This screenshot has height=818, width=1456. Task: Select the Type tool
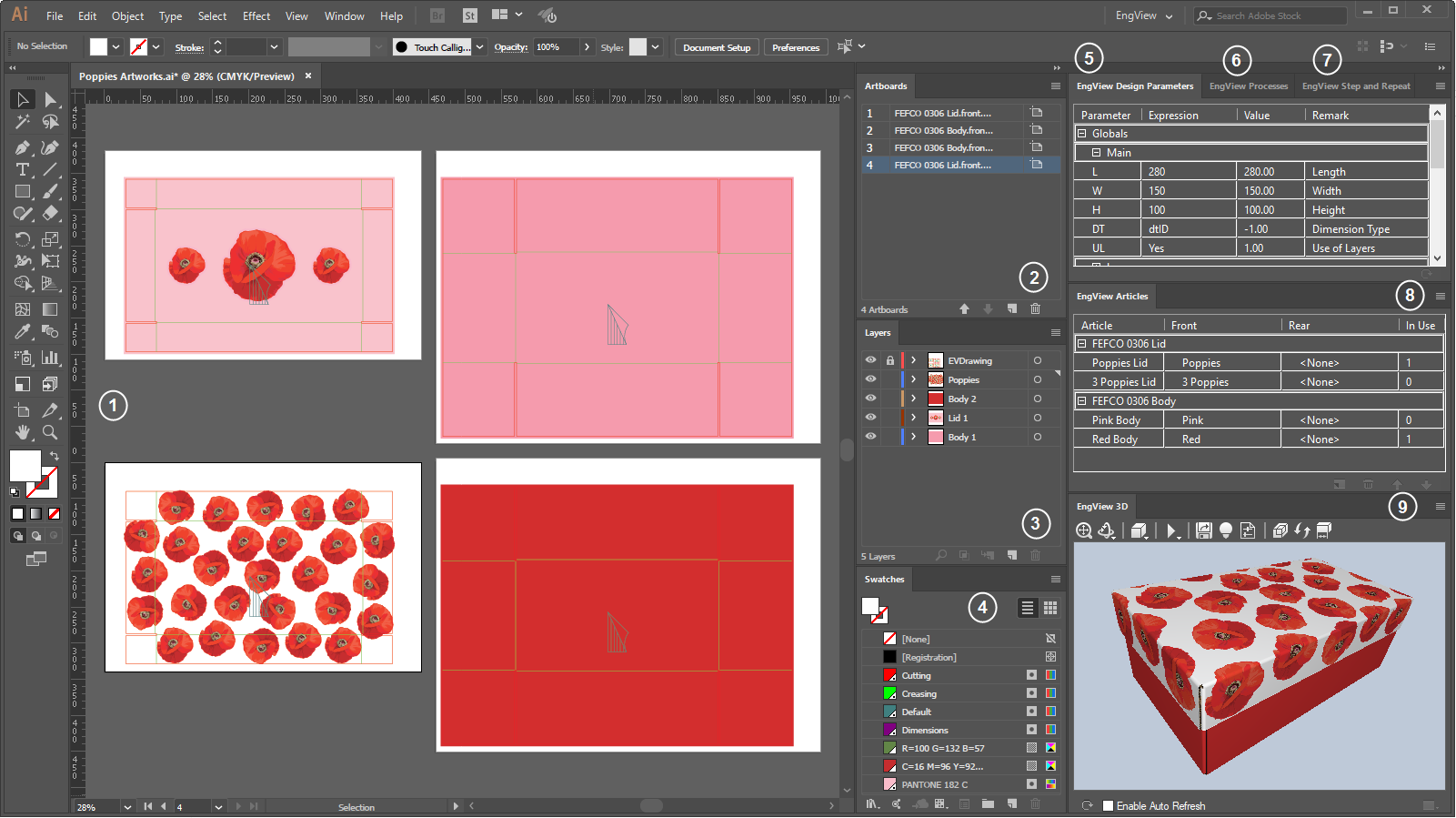click(23, 170)
